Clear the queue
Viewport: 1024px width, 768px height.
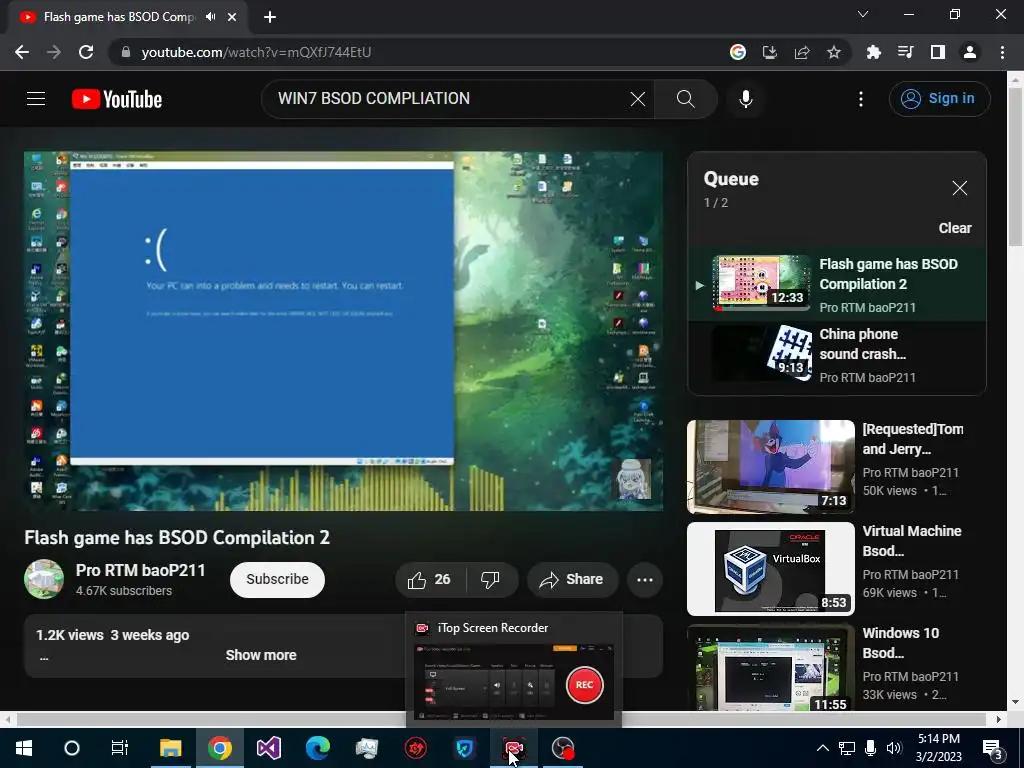point(955,228)
